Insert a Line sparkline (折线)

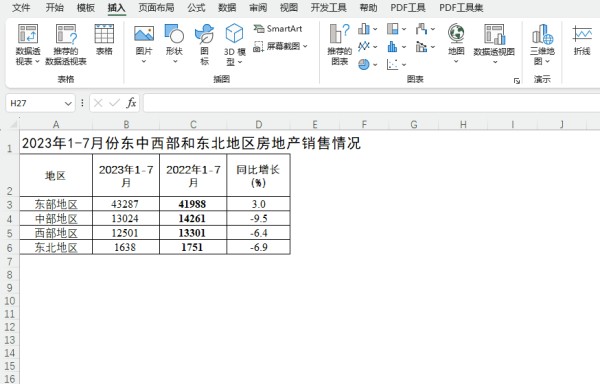tap(582, 39)
